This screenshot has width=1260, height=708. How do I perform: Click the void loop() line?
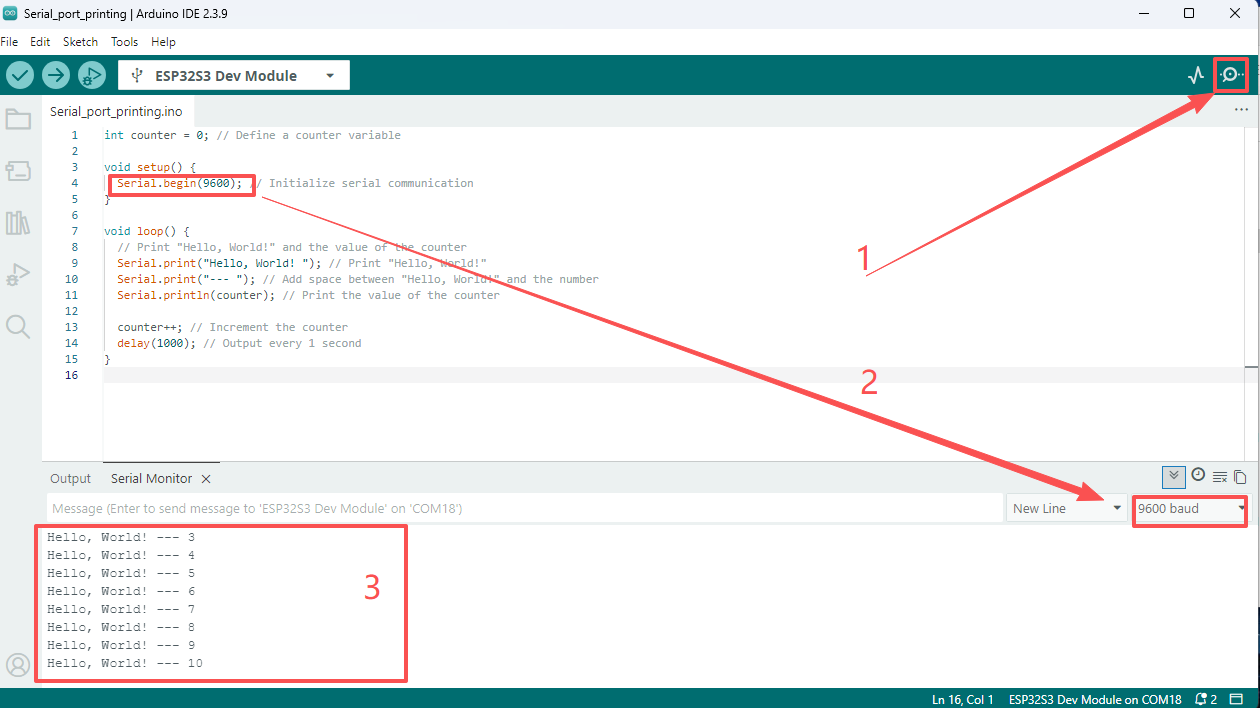[x=147, y=231]
